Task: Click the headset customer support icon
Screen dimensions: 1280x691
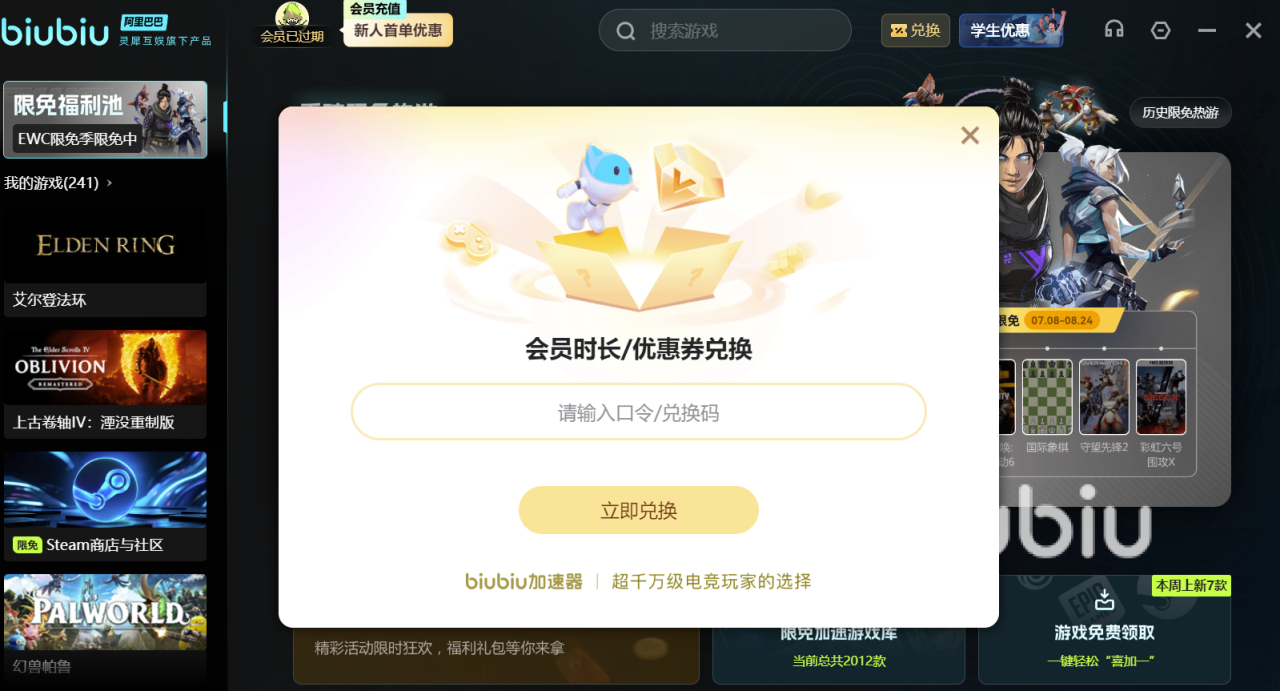Action: pyautogui.click(x=1114, y=30)
